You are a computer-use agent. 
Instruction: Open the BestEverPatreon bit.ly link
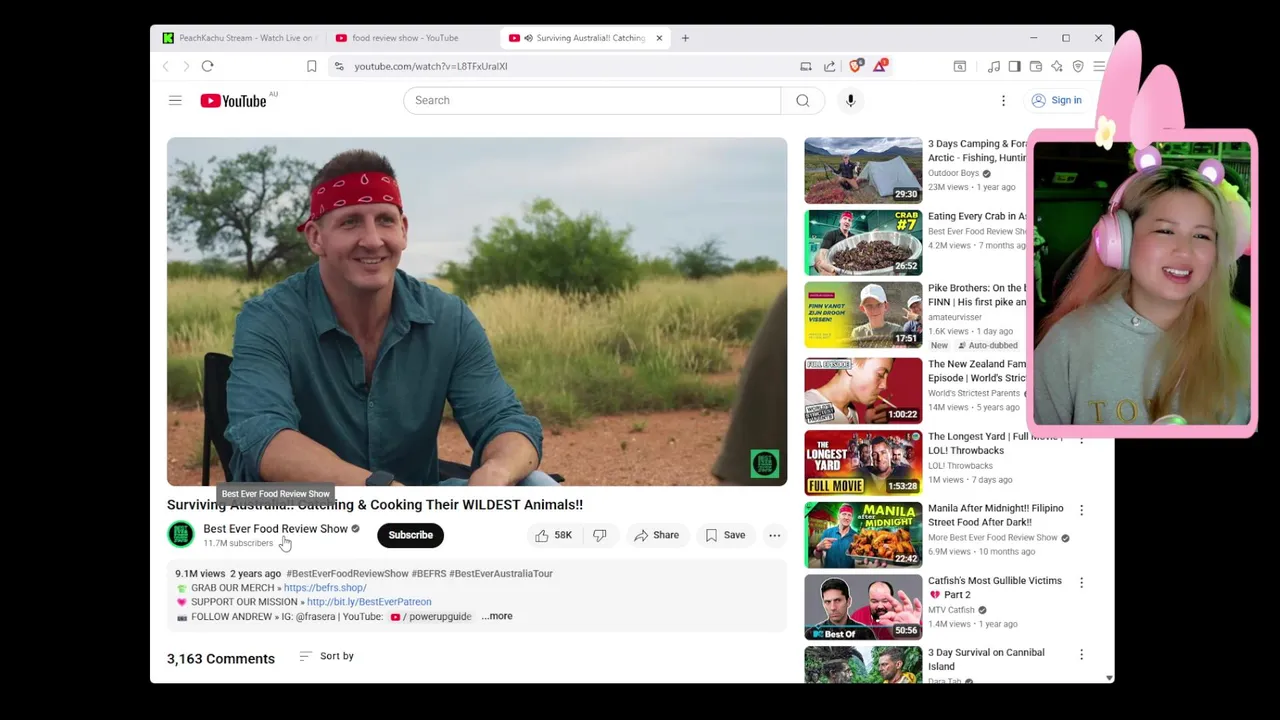click(x=369, y=602)
